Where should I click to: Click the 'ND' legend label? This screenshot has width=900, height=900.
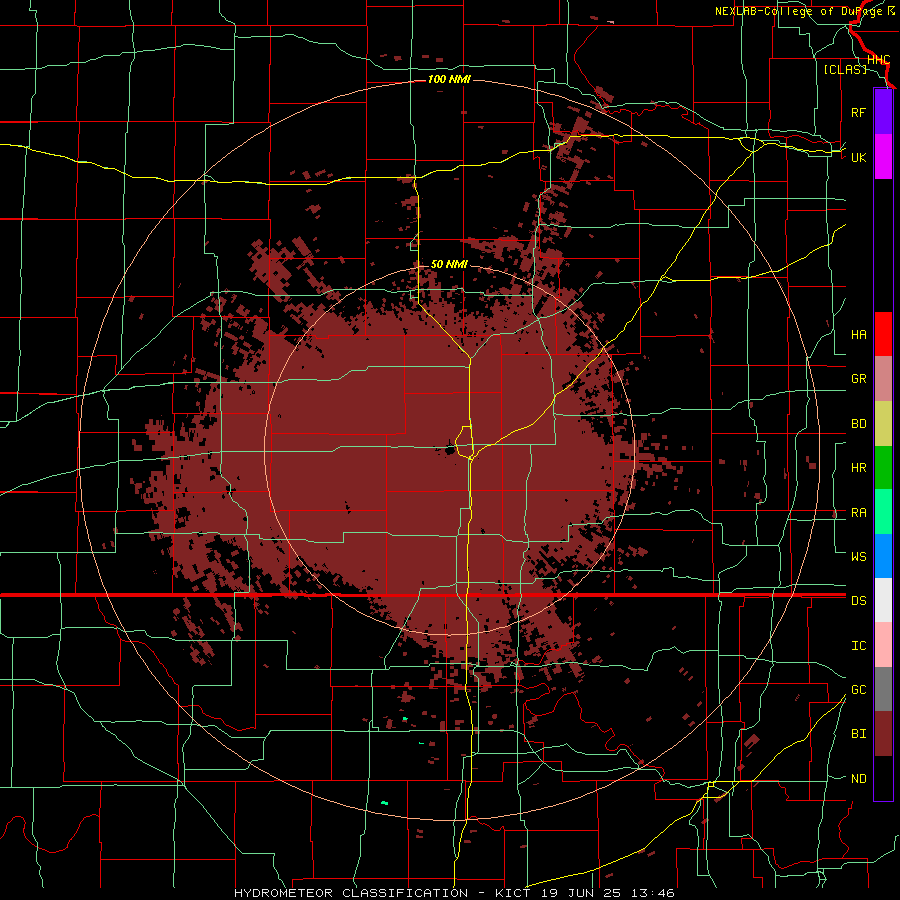point(858,779)
